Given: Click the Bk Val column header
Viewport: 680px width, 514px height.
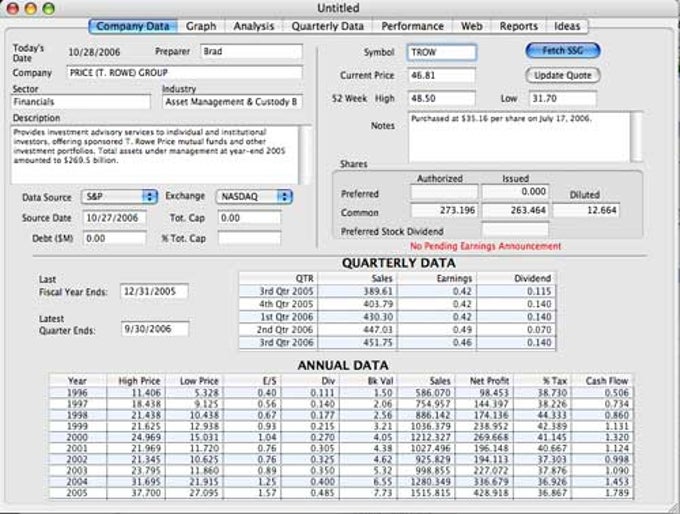Looking at the screenshot, I should pyautogui.click(x=368, y=381).
